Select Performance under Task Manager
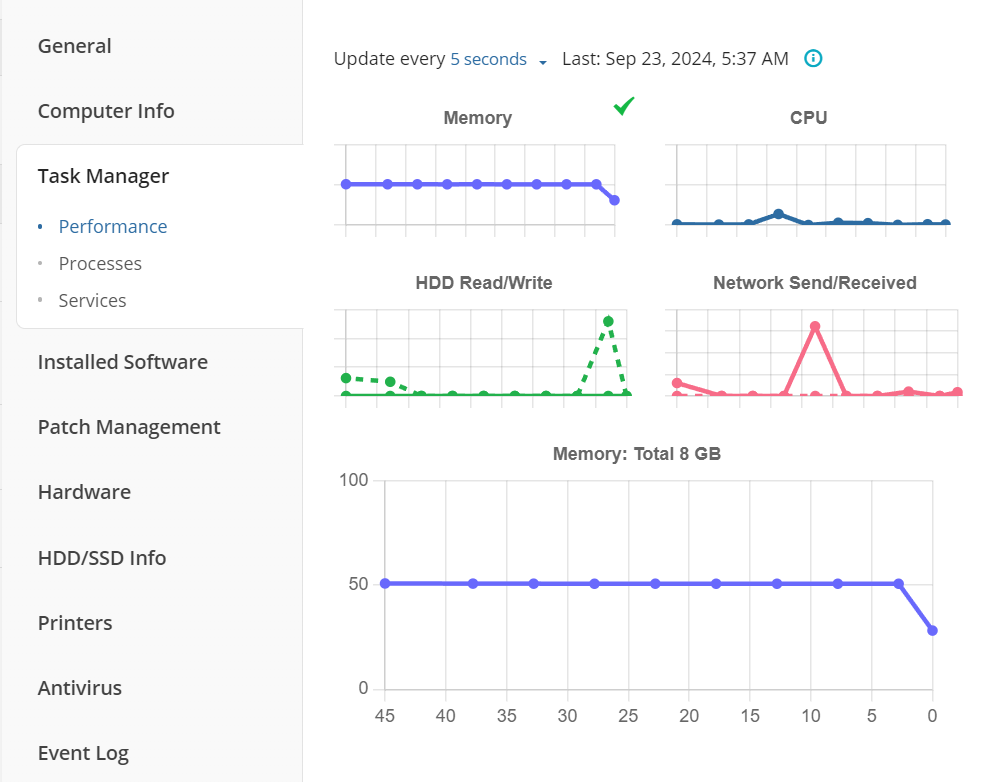The width and height of the screenshot is (992, 782). (113, 226)
